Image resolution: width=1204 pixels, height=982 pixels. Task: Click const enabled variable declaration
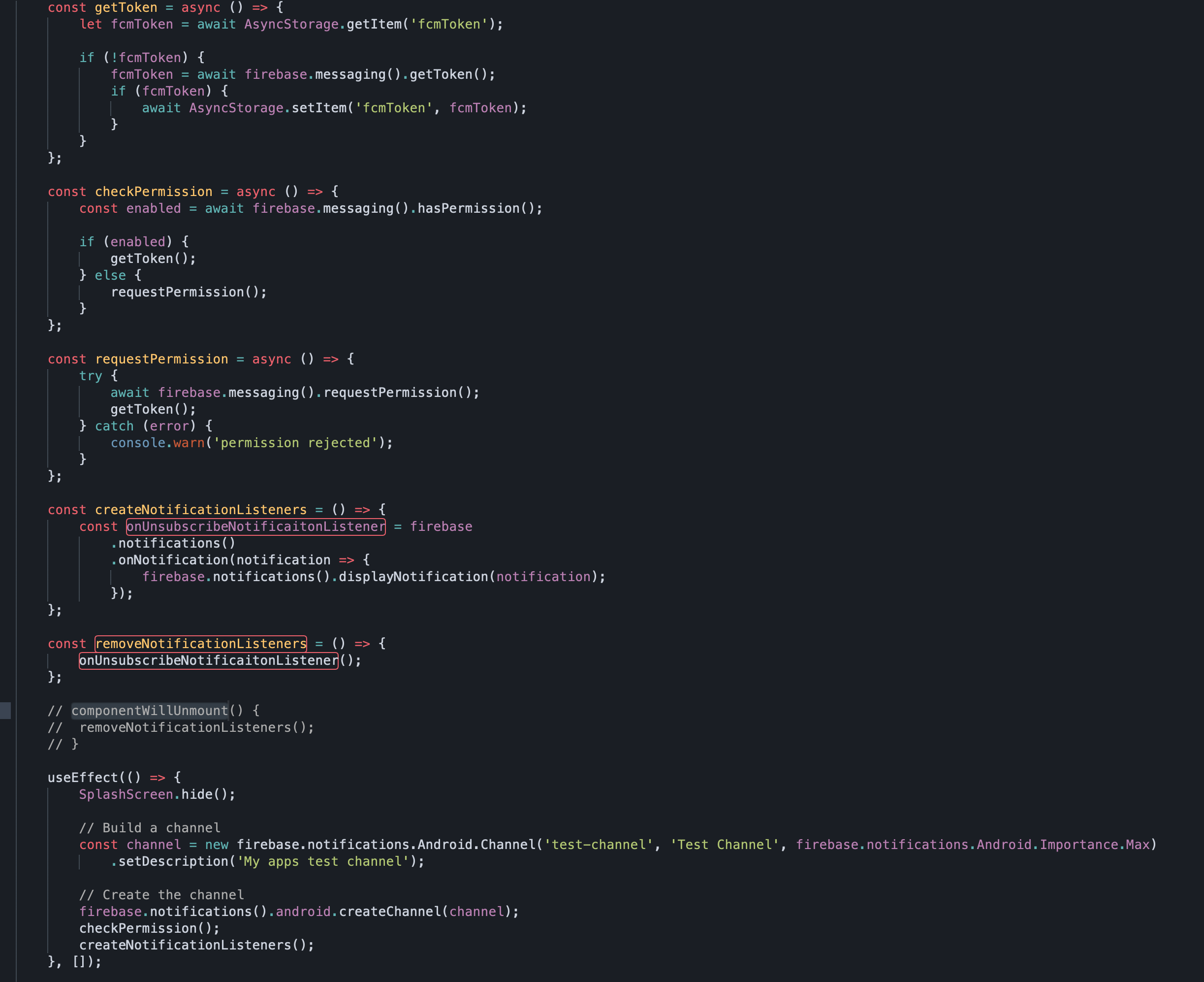[x=154, y=209]
